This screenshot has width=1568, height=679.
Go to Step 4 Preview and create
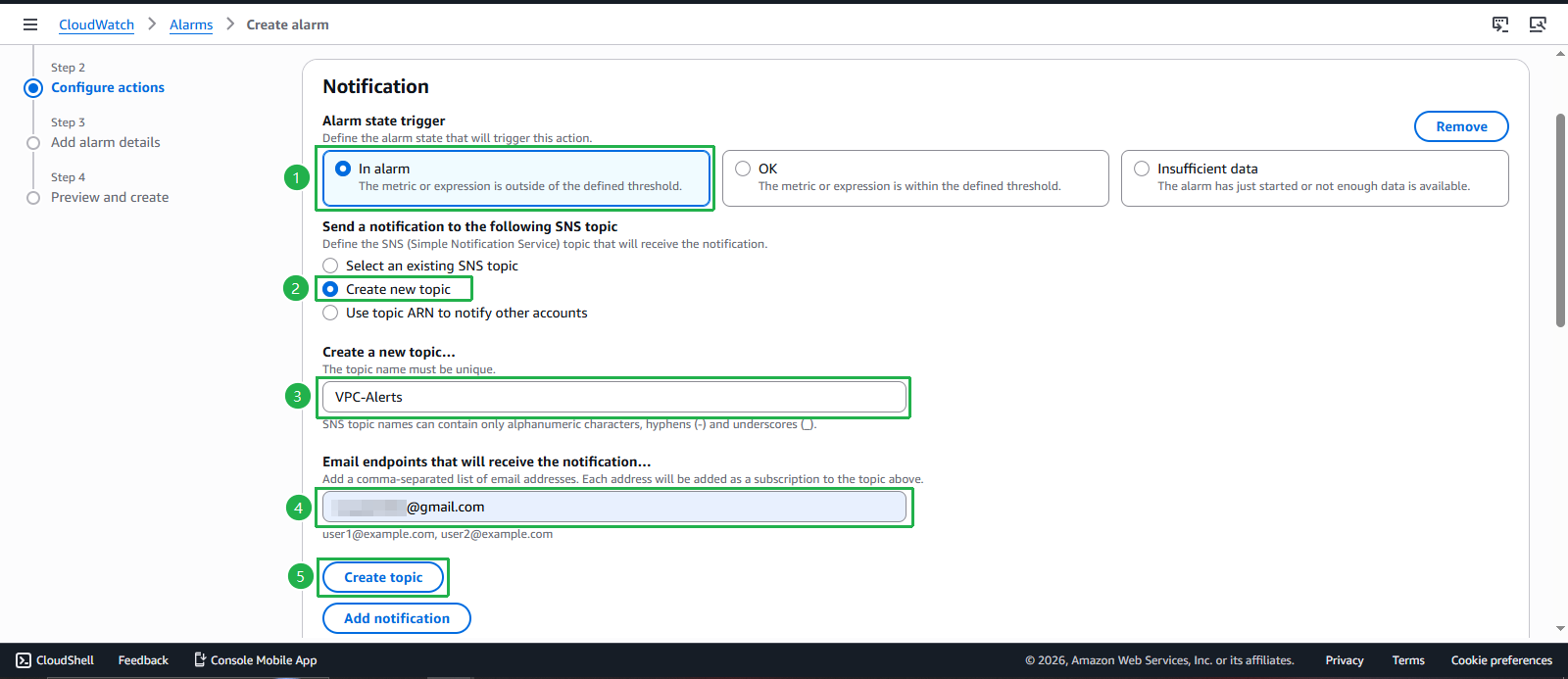(x=110, y=197)
